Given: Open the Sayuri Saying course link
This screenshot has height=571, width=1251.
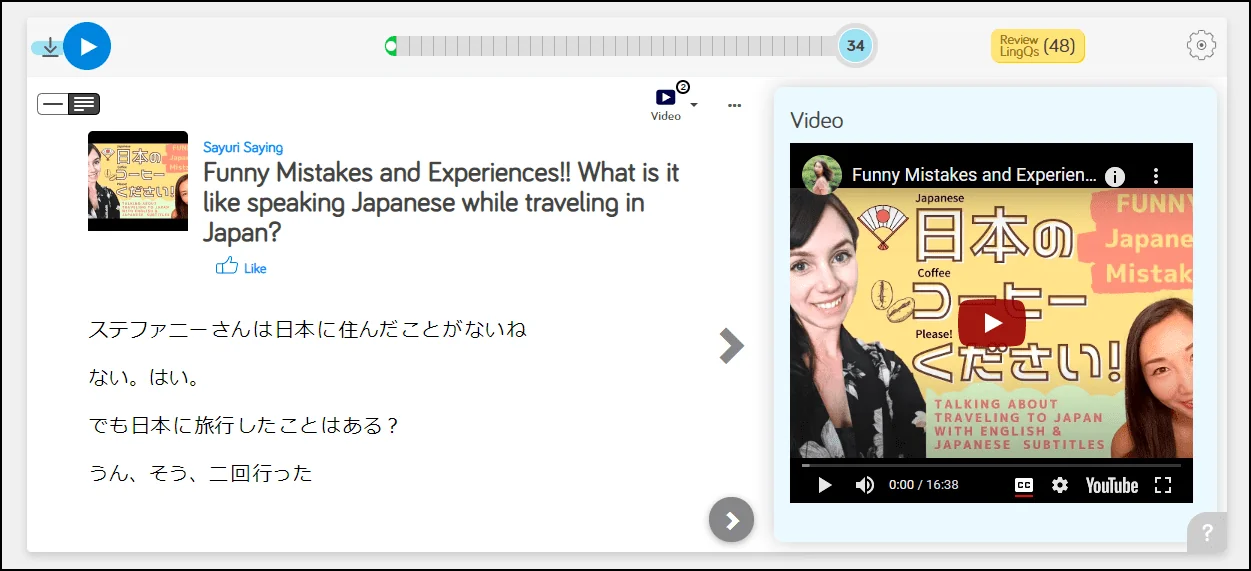Looking at the screenshot, I should pos(243,148).
